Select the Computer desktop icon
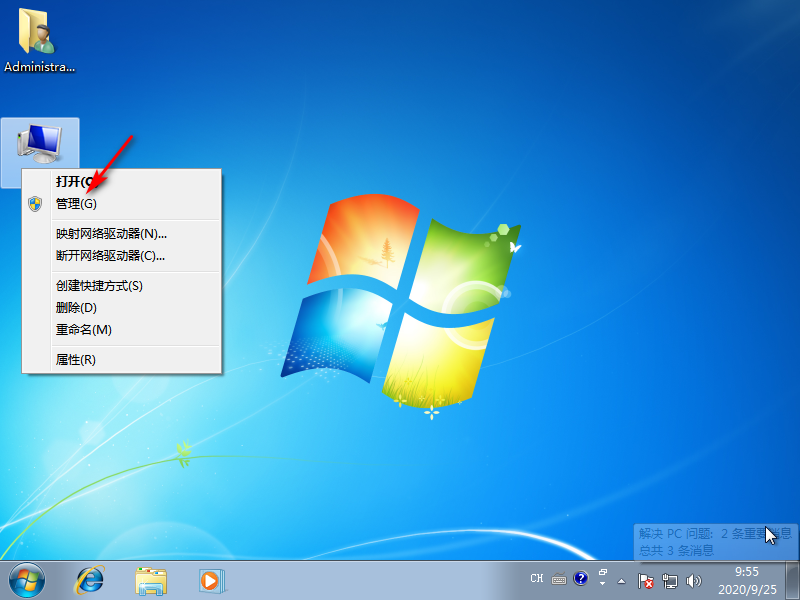The height and width of the screenshot is (600, 800). click(x=40, y=145)
